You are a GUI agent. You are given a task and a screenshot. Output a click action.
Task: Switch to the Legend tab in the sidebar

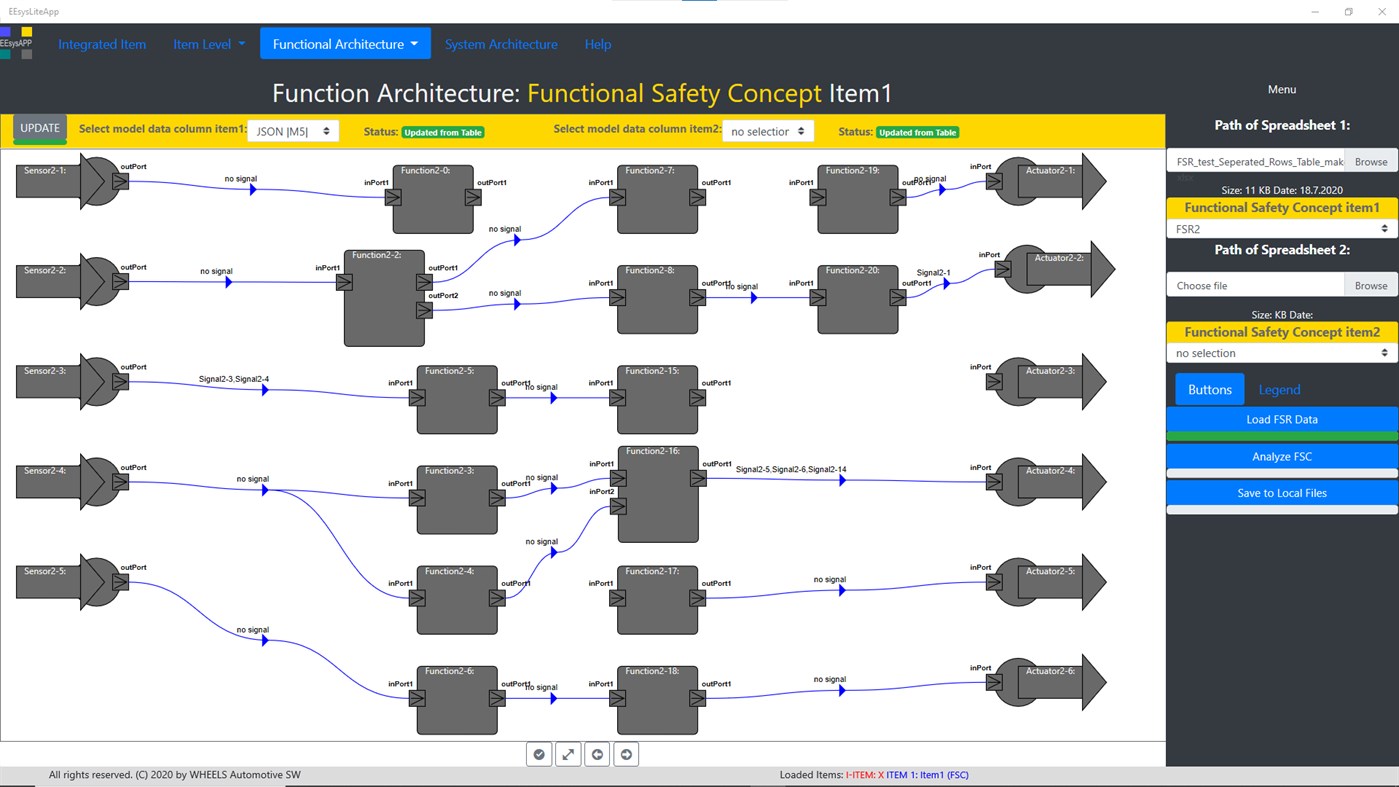[1279, 389]
